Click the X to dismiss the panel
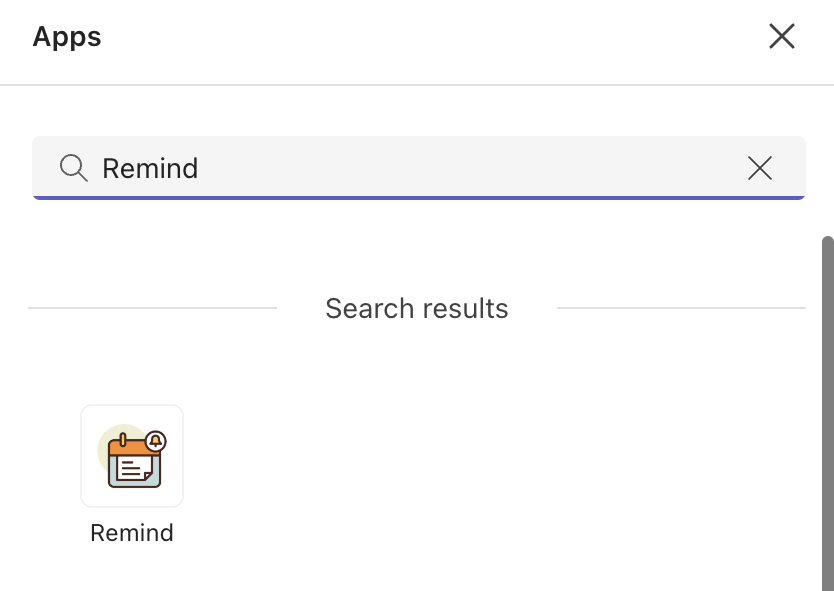 tap(781, 36)
